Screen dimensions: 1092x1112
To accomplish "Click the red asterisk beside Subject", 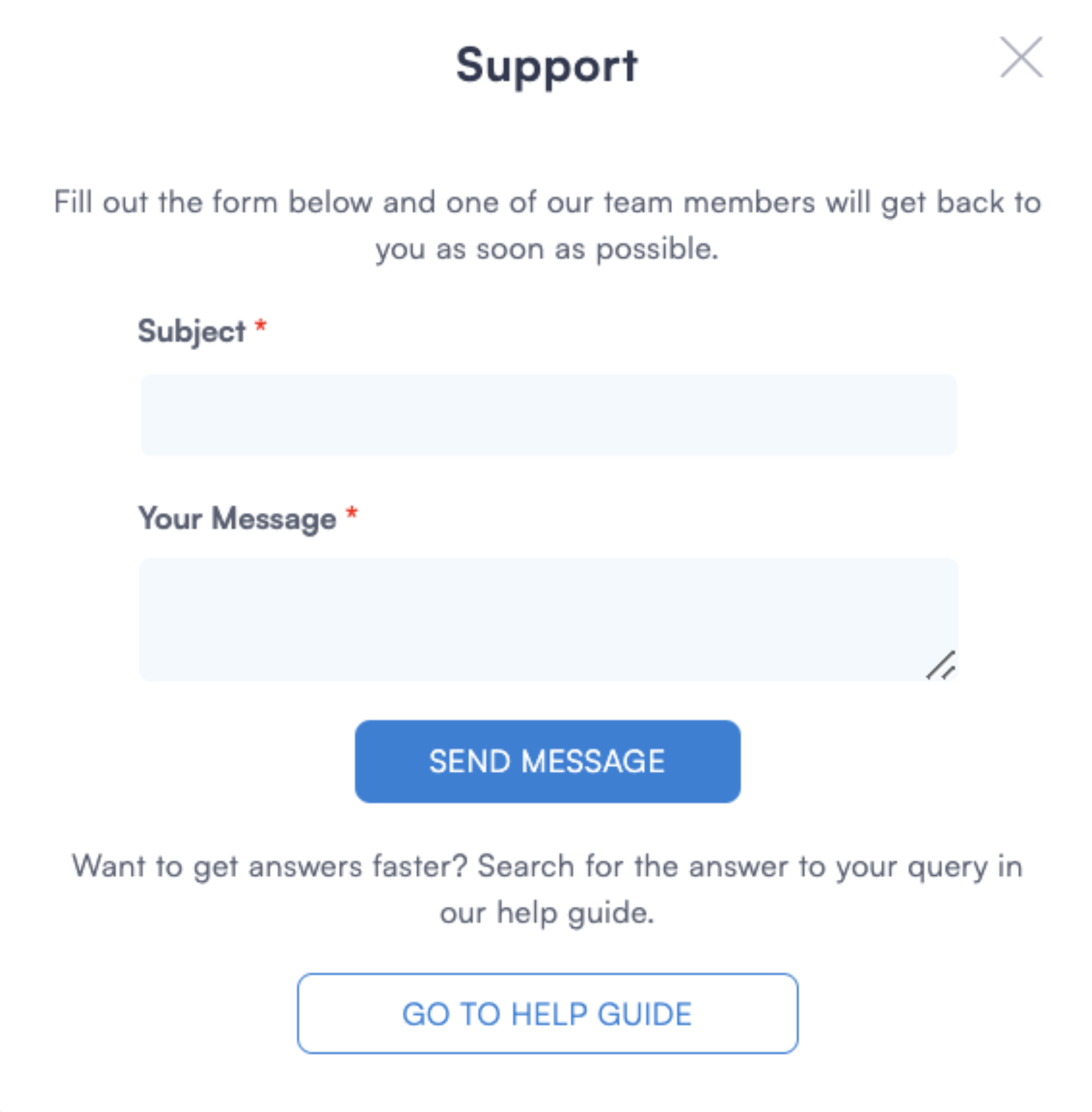I will click(261, 326).
